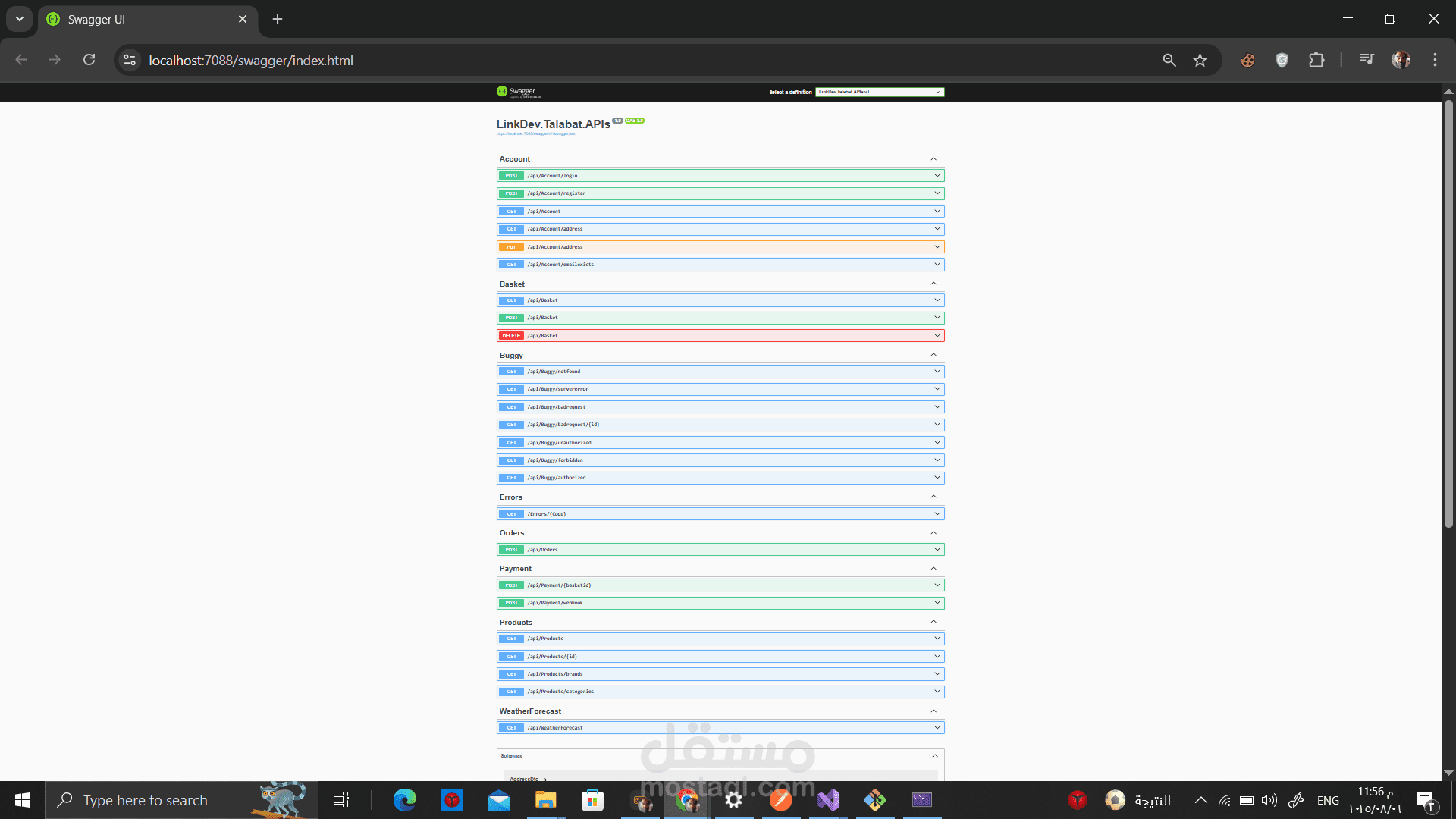Close the Swagger UI tab
Screen dimensions: 1456x819
[243, 19]
